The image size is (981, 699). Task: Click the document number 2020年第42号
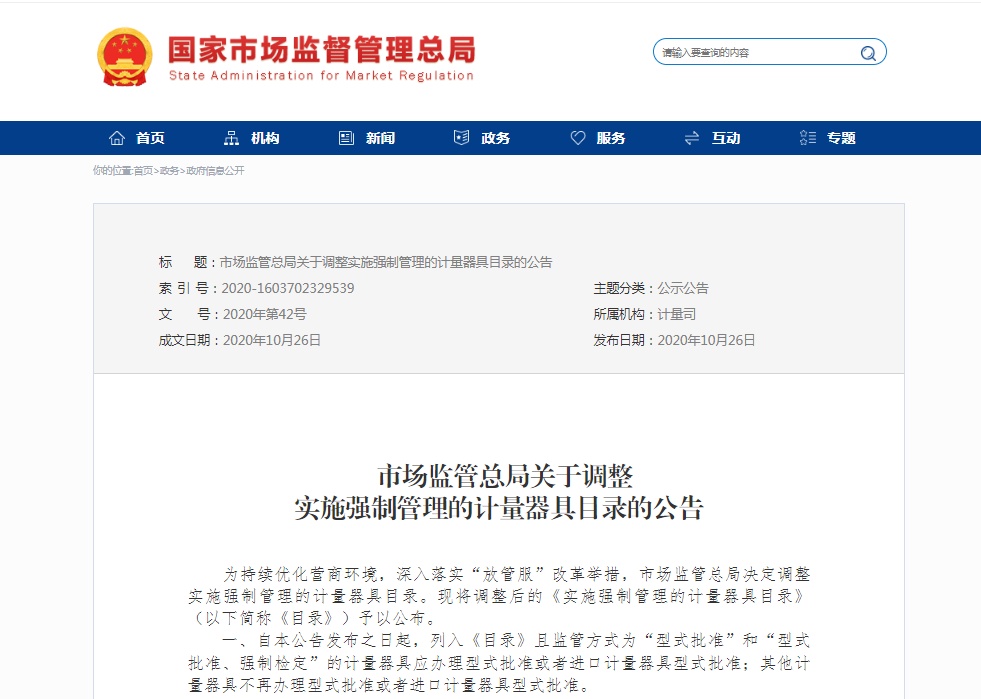[x=265, y=314]
